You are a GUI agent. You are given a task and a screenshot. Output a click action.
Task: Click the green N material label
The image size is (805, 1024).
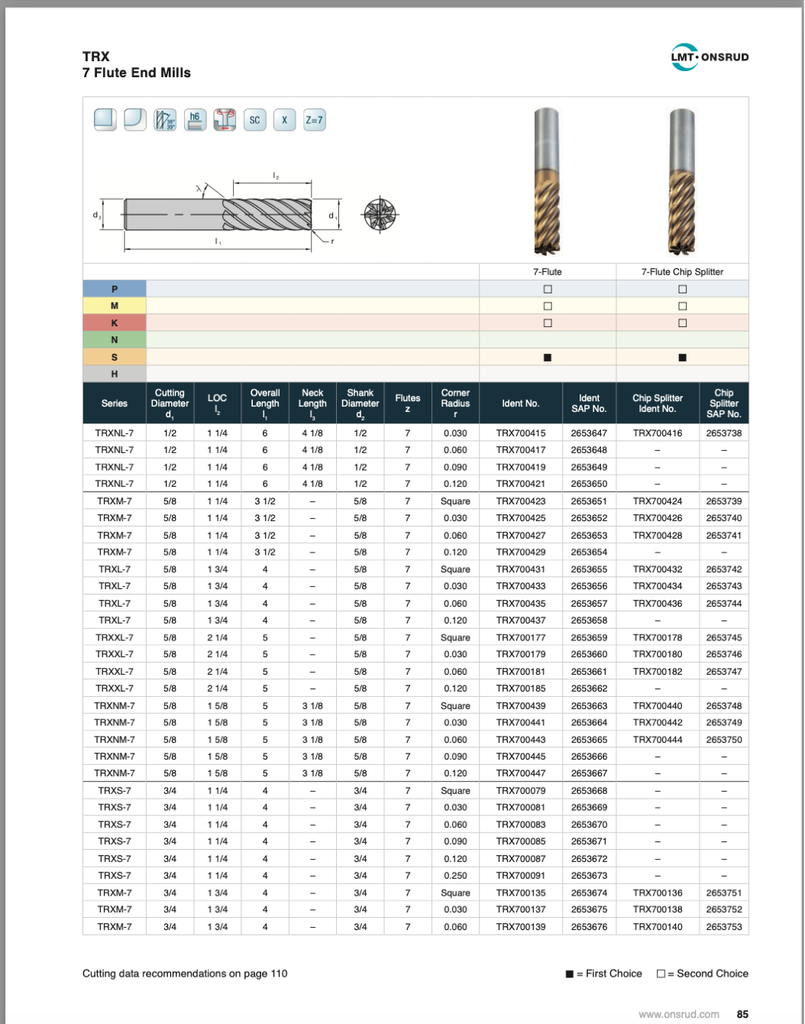pos(114,340)
